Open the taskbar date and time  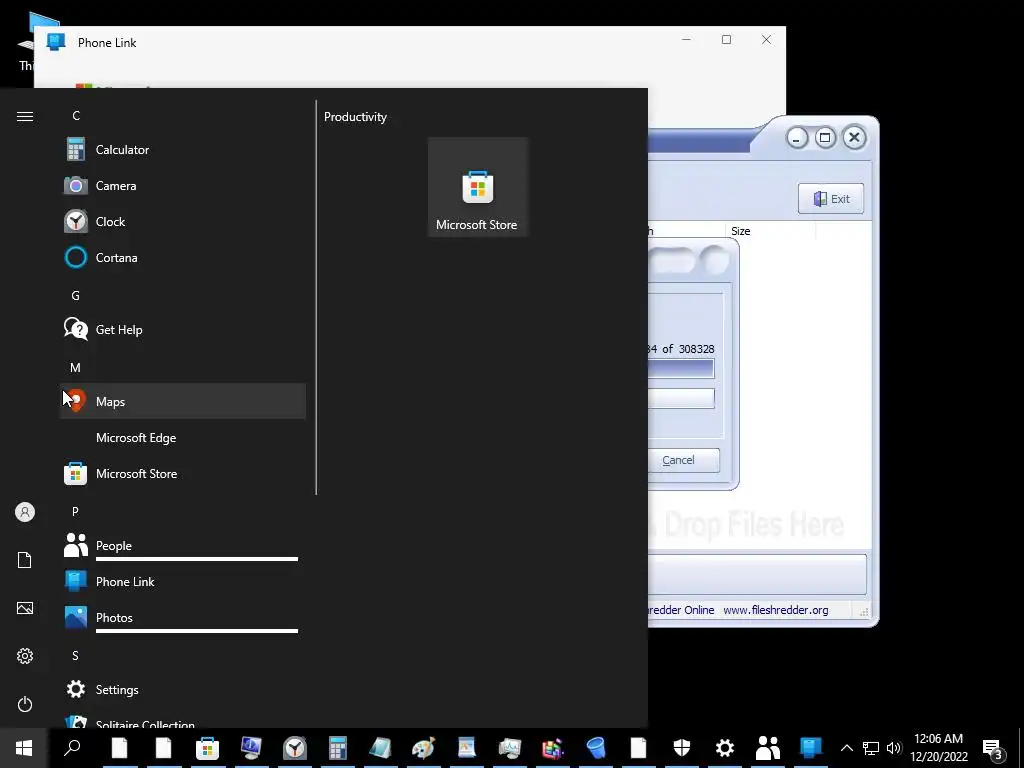[938, 748]
